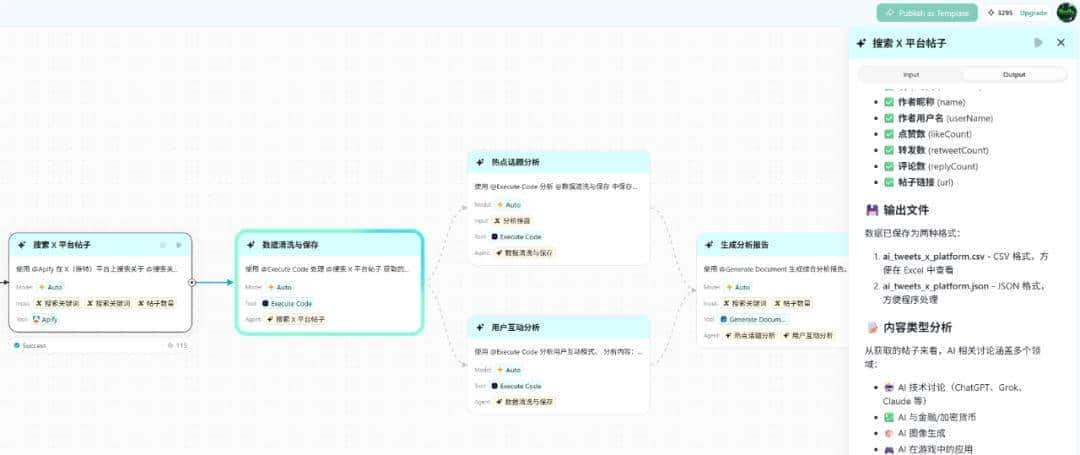Screen dimensions: 1080x455
Task: Click 热点话题分析 agent chip in 生成分析报告 node
Action: [751, 335]
